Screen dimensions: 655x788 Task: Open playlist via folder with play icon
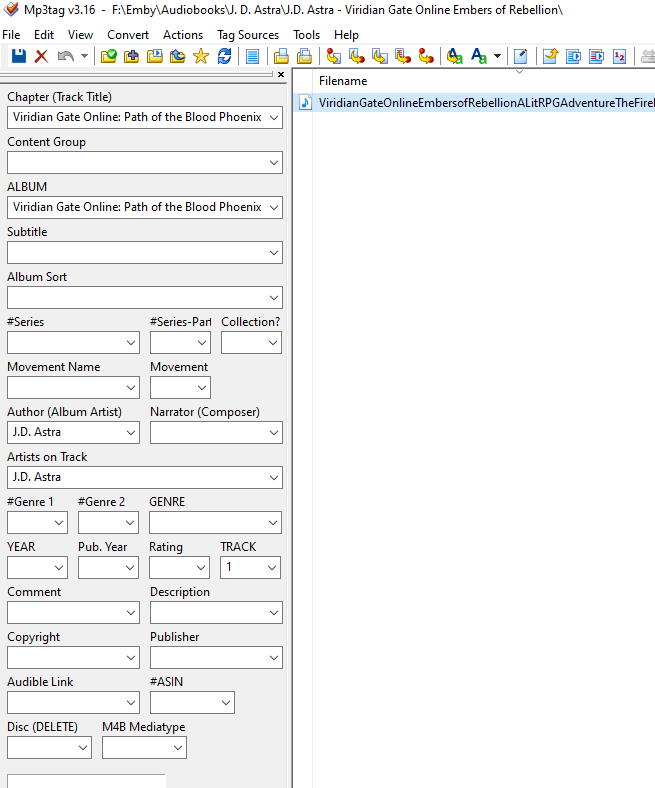[155, 56]
